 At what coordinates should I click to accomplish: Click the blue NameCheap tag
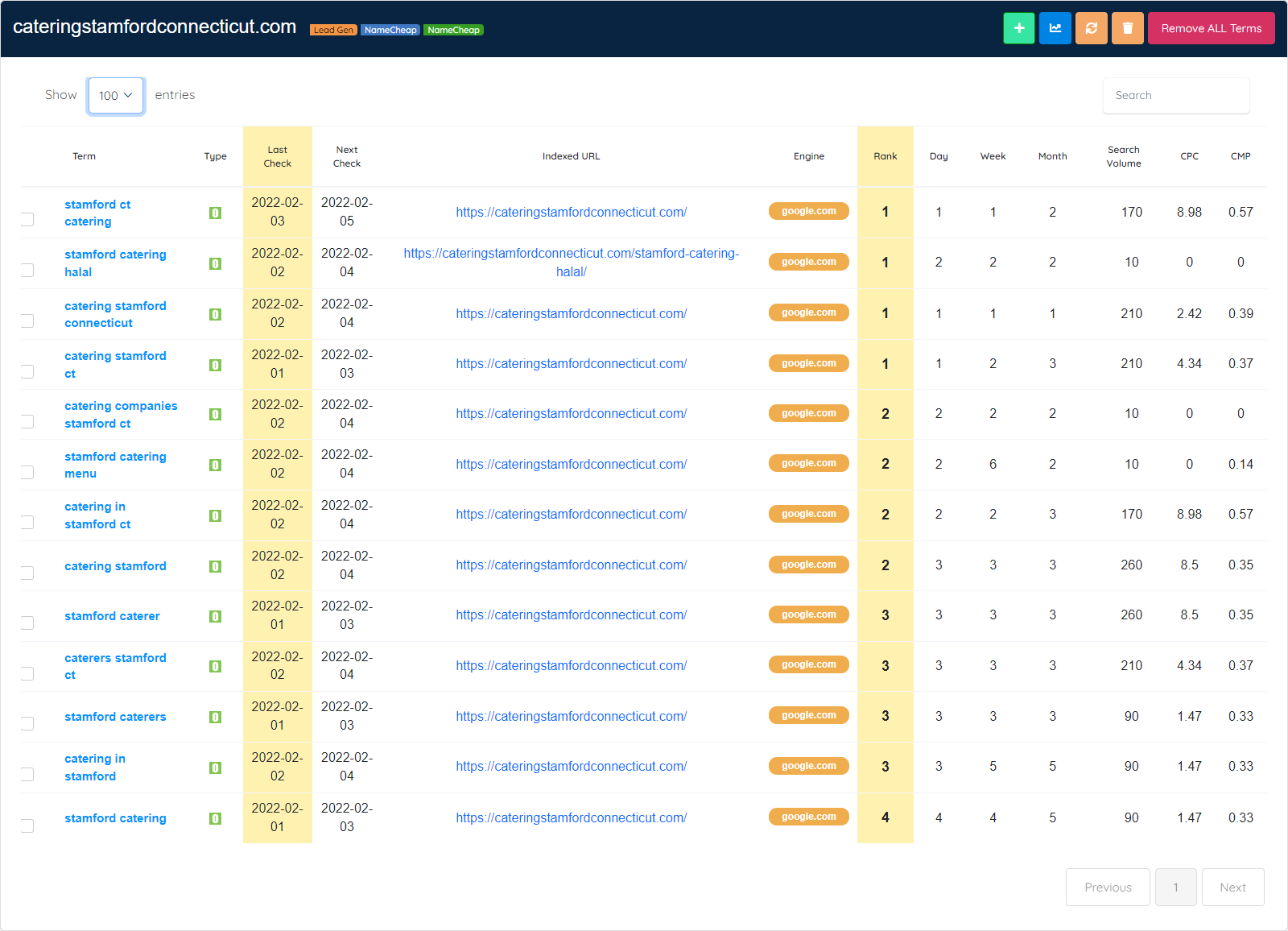390,30
